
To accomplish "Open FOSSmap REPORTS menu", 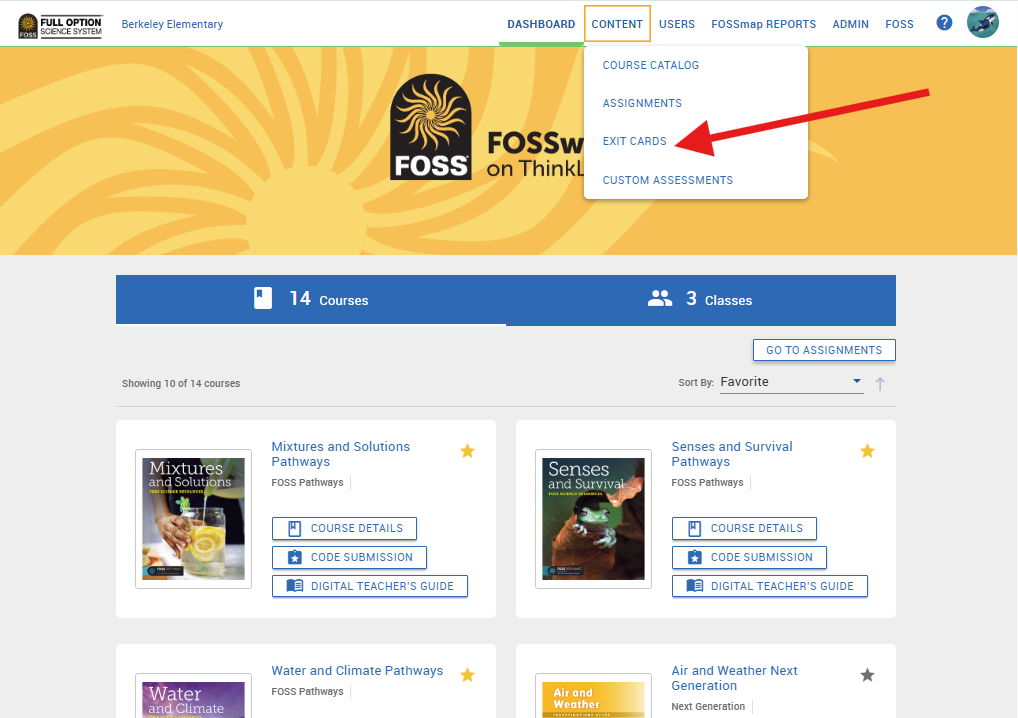I will pyautogui.click(x=764, y=24).
